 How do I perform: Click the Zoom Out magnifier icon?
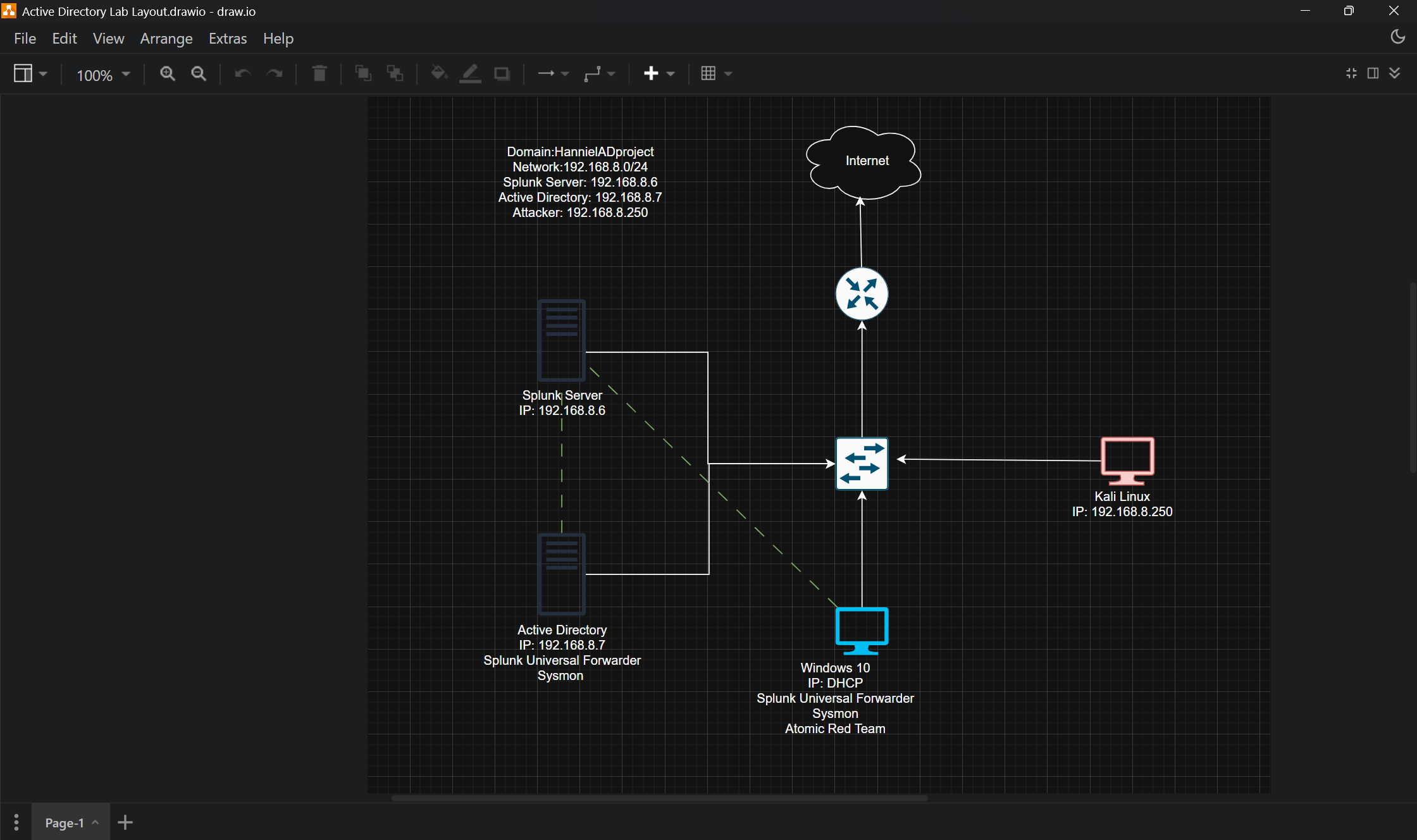pos(199,74)
